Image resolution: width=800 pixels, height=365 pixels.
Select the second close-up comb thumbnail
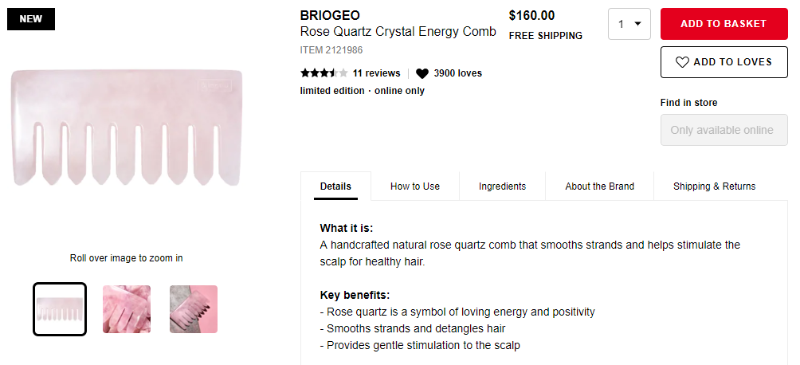tap(127, 309)
